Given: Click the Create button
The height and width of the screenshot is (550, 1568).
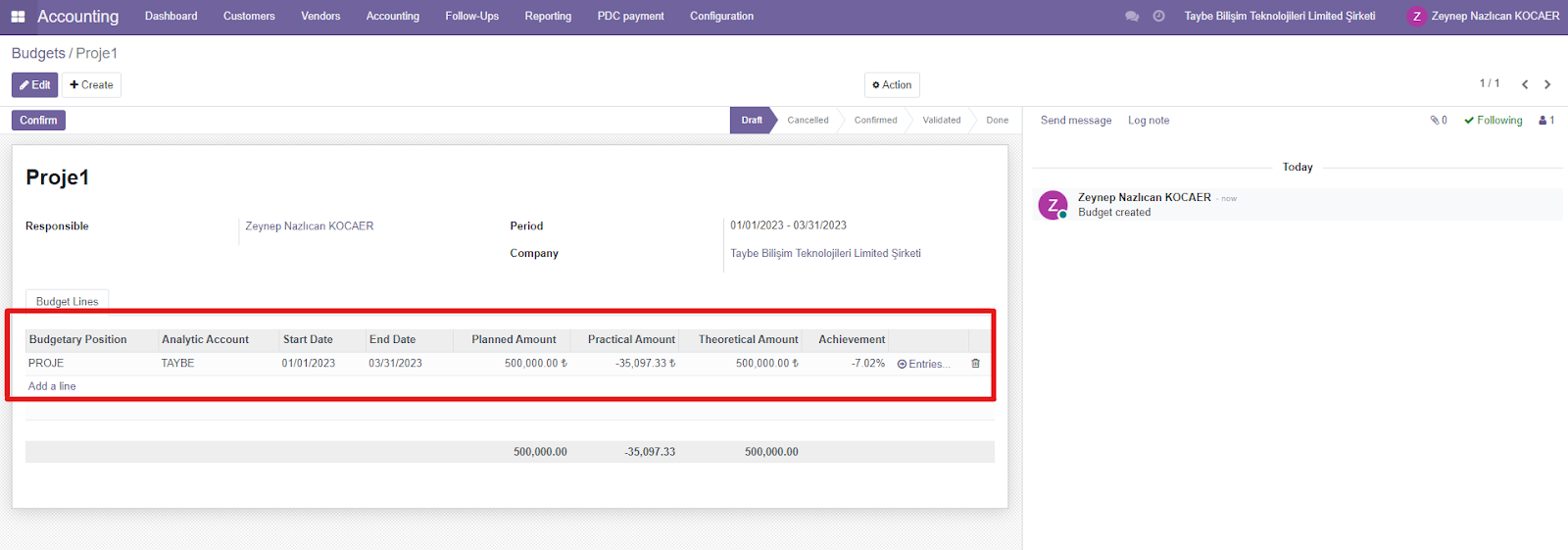Looking at the screenshot, I should [91, 85].
